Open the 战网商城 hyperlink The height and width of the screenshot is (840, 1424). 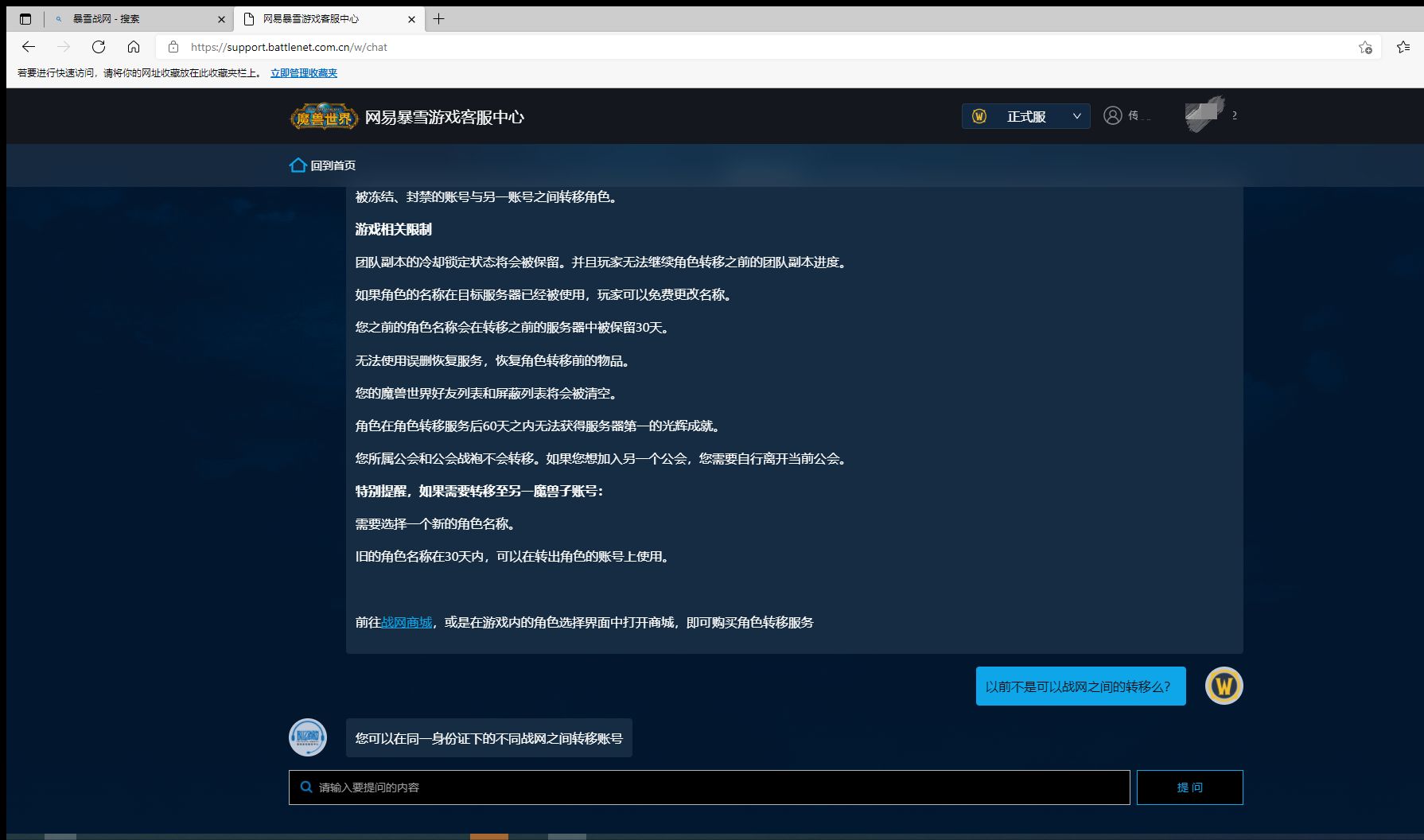coord(407,623)
